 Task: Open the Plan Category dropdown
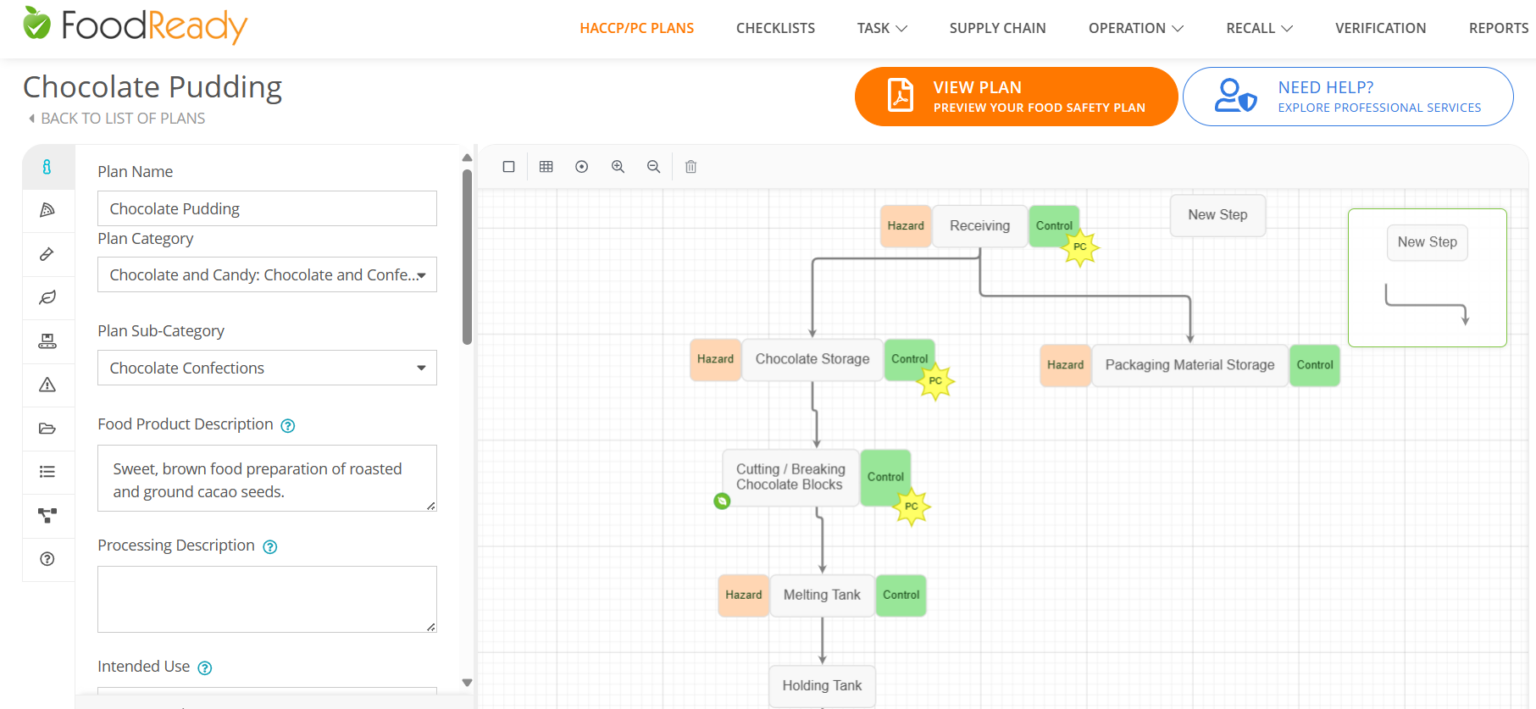point(267,275)
